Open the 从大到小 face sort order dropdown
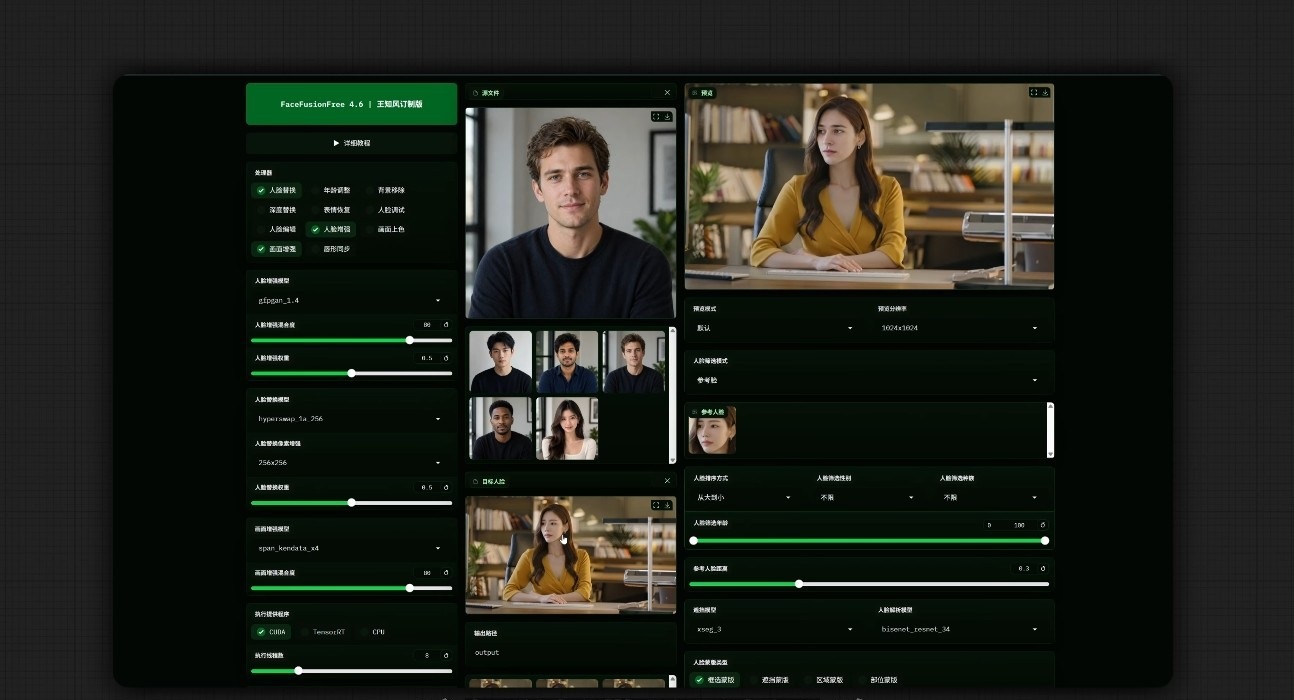The image size is (1294, 700). point(743,497)
